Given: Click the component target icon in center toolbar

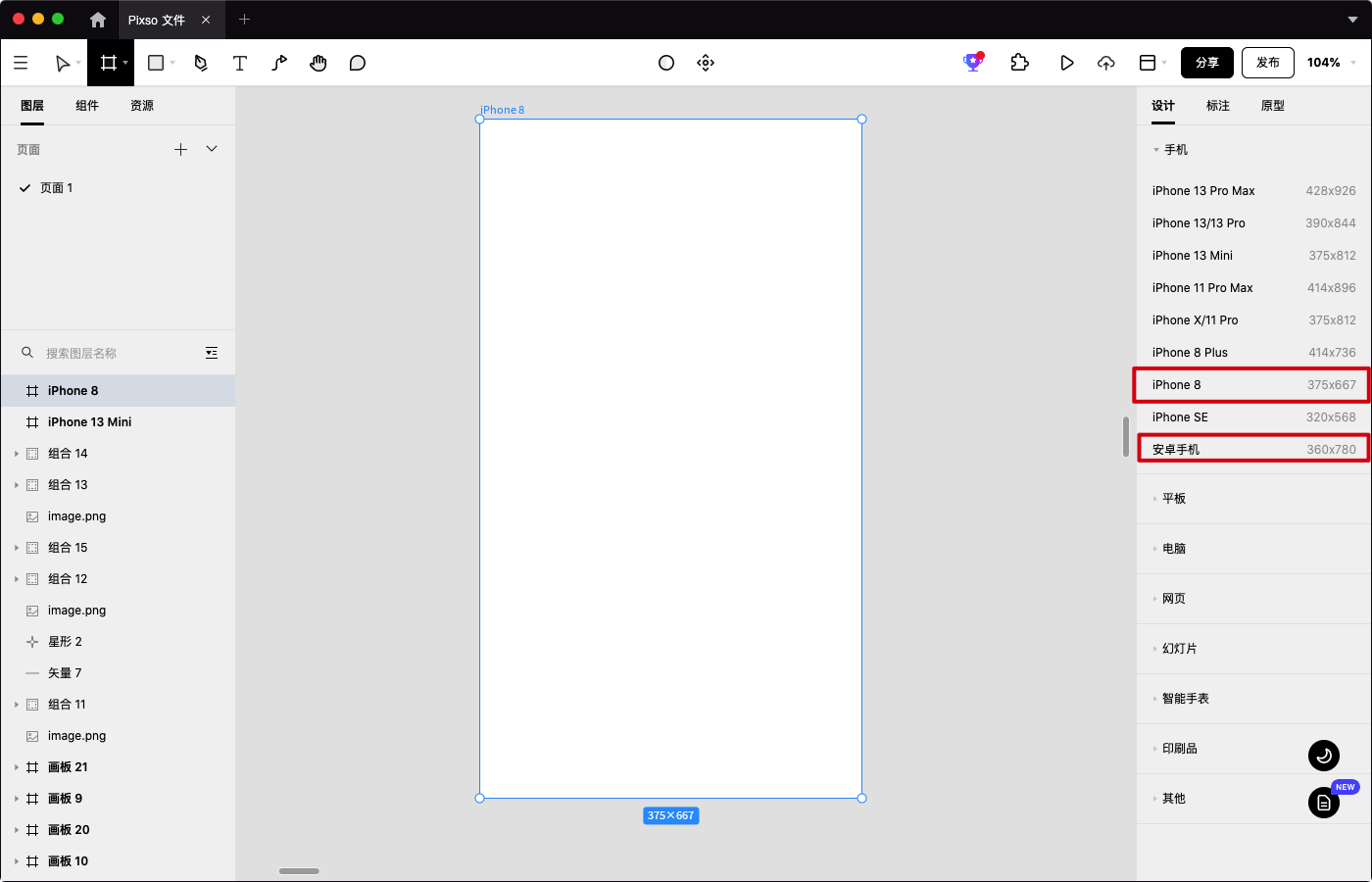Looking at the screenshot, I should tap(706, 63).
